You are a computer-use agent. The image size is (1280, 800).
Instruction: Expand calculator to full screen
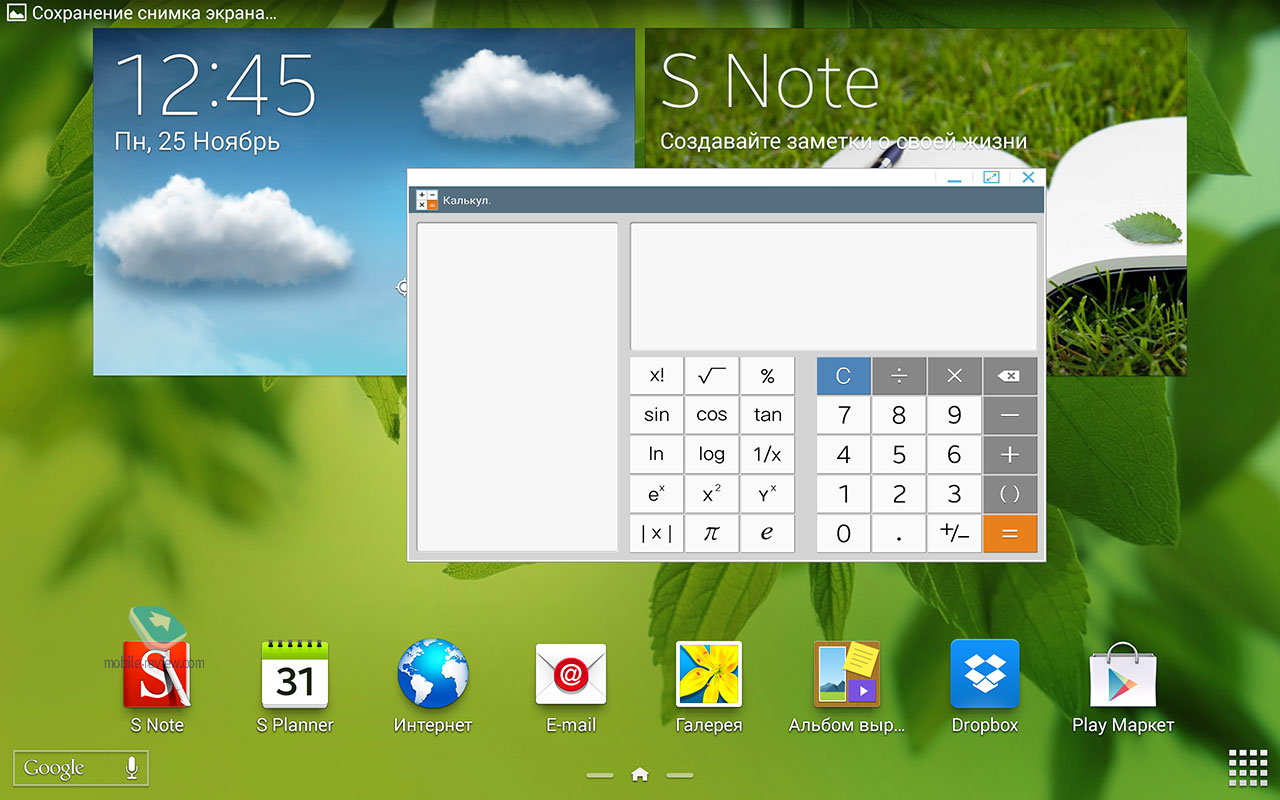991,178
